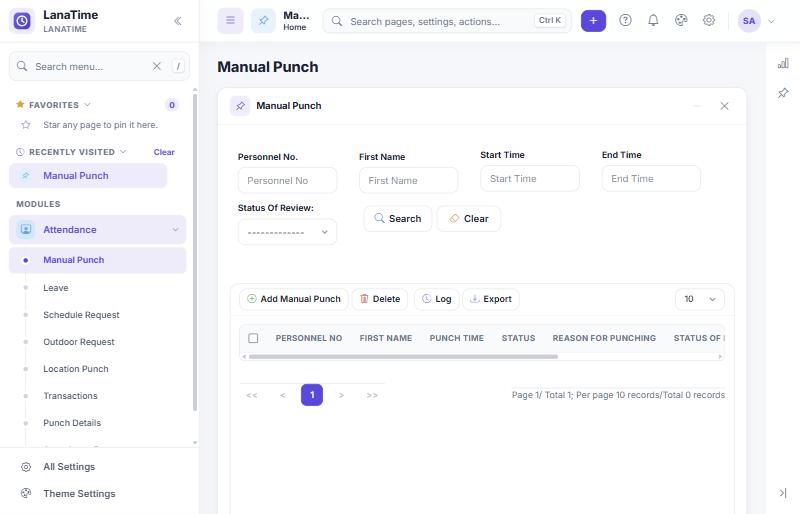Open the Schedule Request menu item
800x514 pixels.
tap(81, 315)
